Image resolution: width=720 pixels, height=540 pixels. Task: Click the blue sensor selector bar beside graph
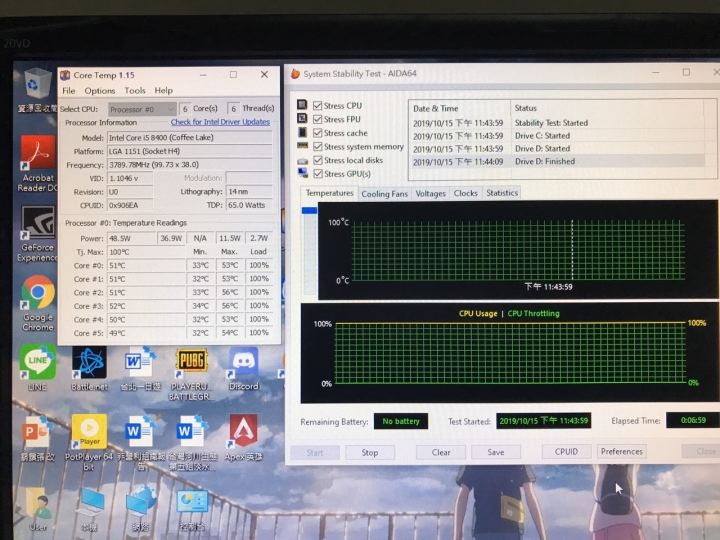pos(309,210)
